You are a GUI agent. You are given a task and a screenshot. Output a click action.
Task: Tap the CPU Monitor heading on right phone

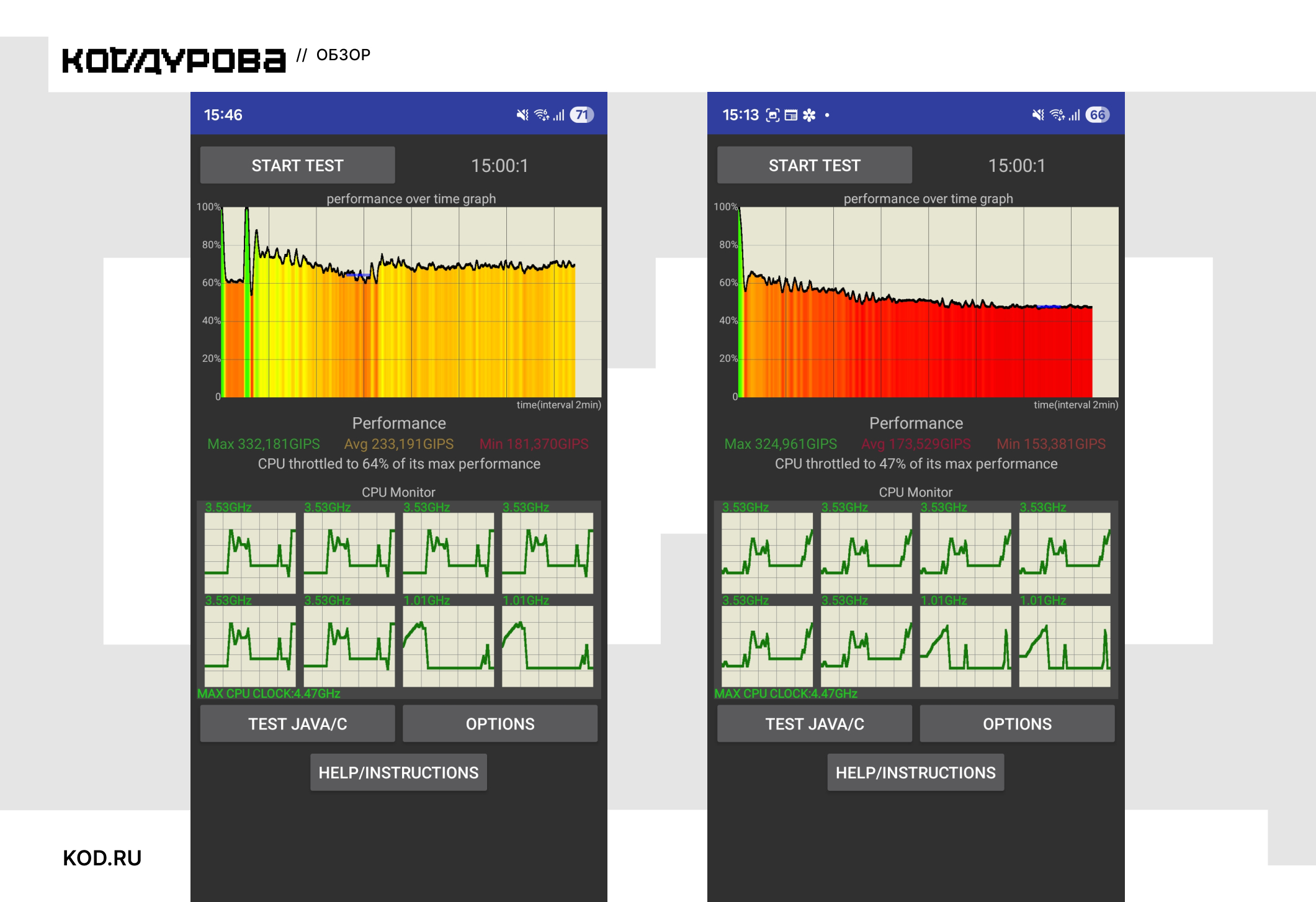pos(915,492)
